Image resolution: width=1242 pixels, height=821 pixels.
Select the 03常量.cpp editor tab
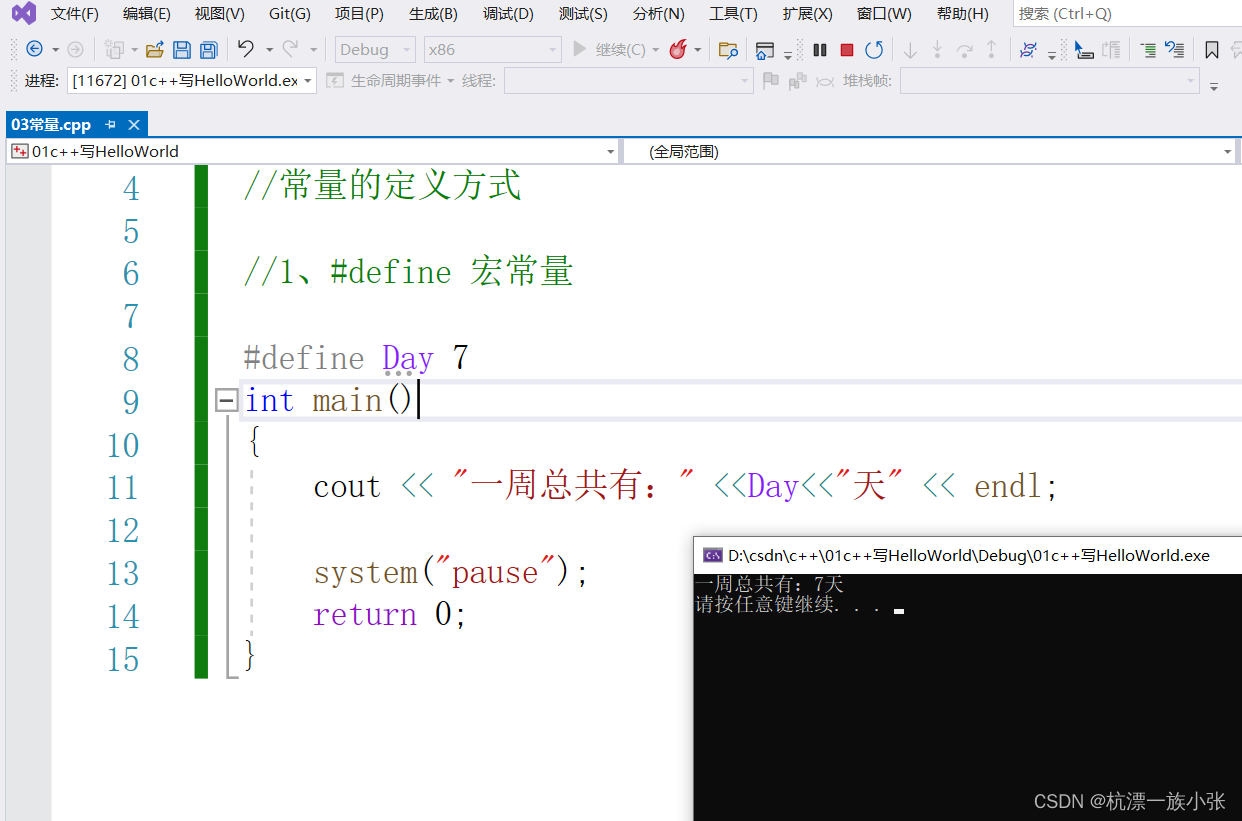(x=51, y=124)
